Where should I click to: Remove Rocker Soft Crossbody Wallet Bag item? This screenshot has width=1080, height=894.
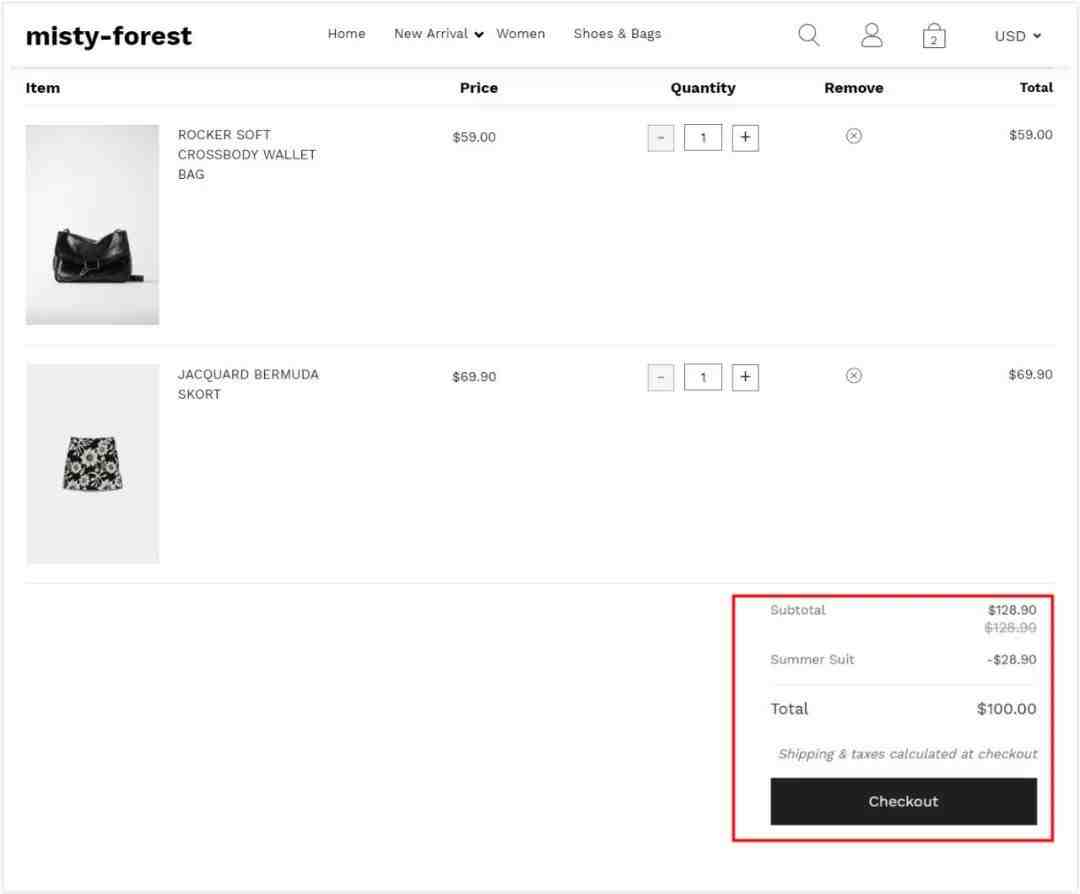[853, 136]
